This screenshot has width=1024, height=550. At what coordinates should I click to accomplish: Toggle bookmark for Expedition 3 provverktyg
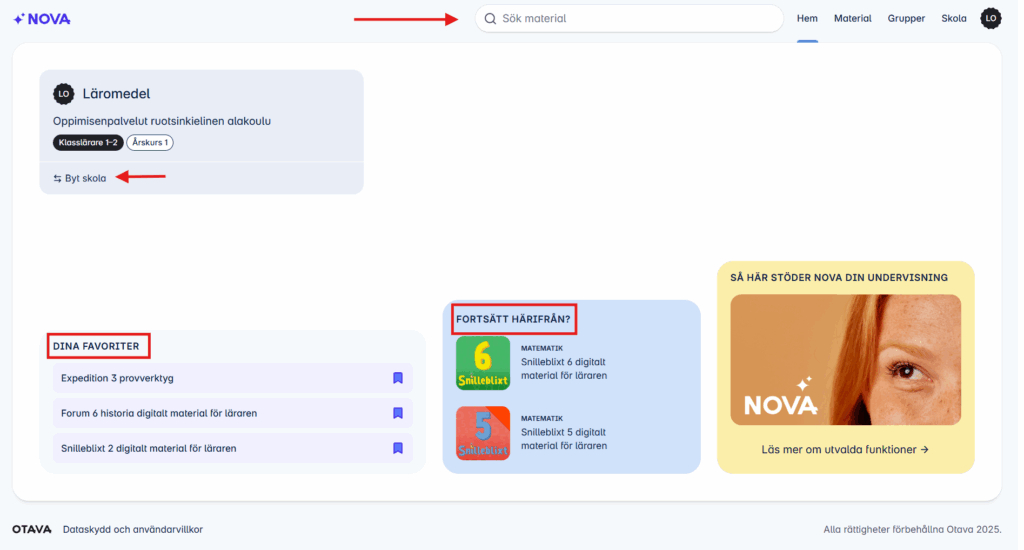pyautogui.click(x=398, y=378)
